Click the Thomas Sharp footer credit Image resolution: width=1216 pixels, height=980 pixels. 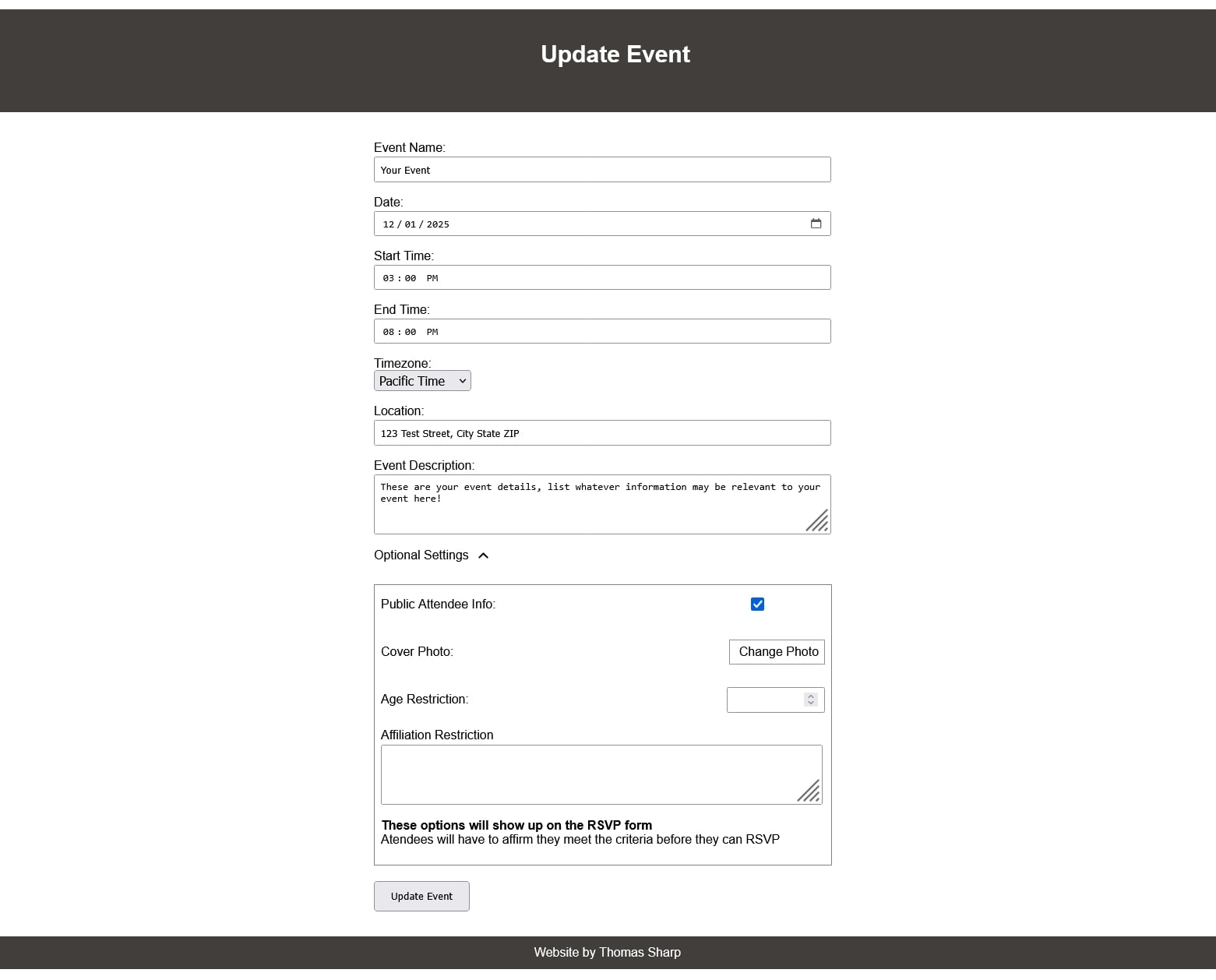[639, 952]
